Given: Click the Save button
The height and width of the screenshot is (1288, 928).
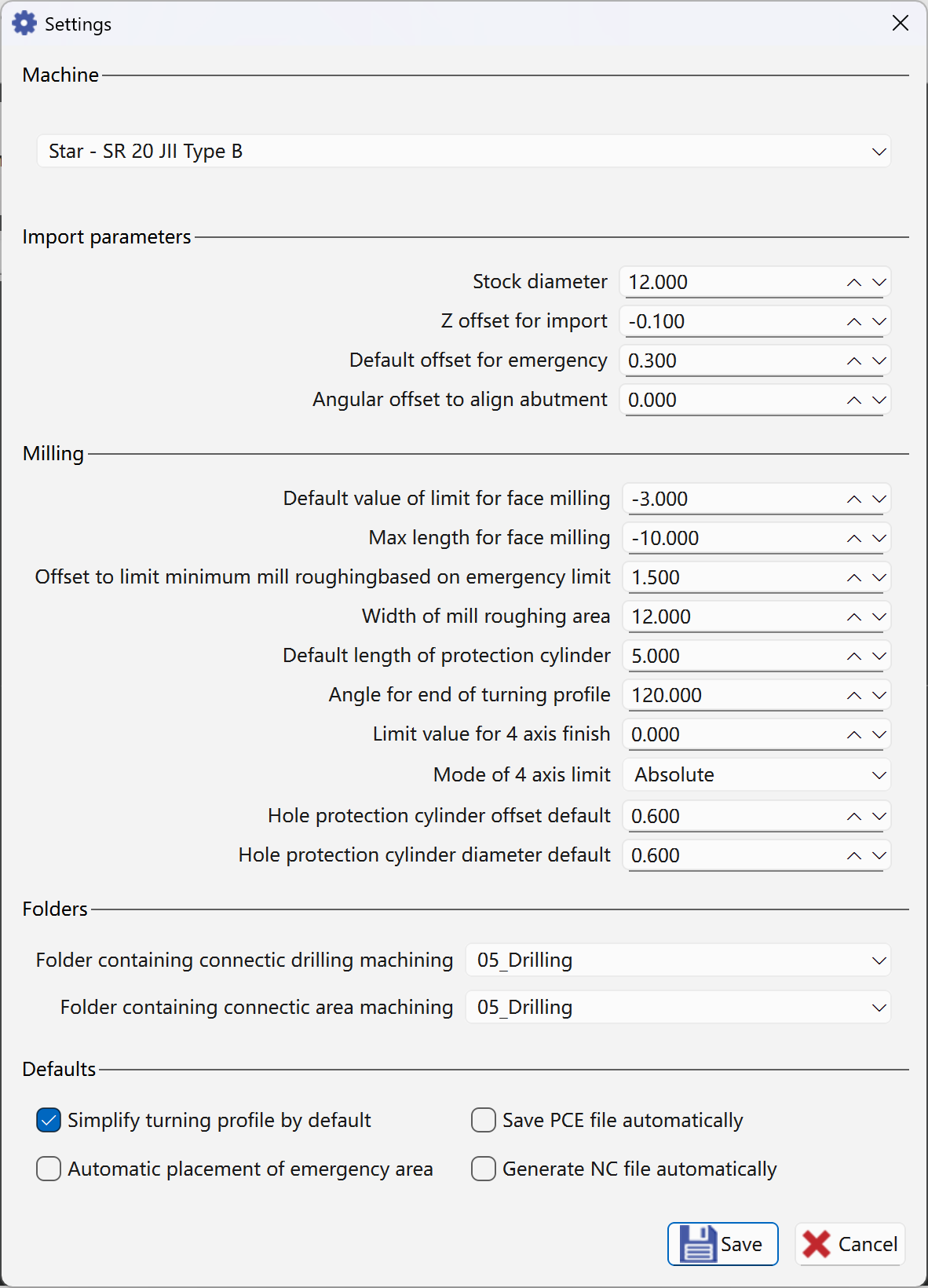Looking at the screenshot, I should [x=722, y=1244].
